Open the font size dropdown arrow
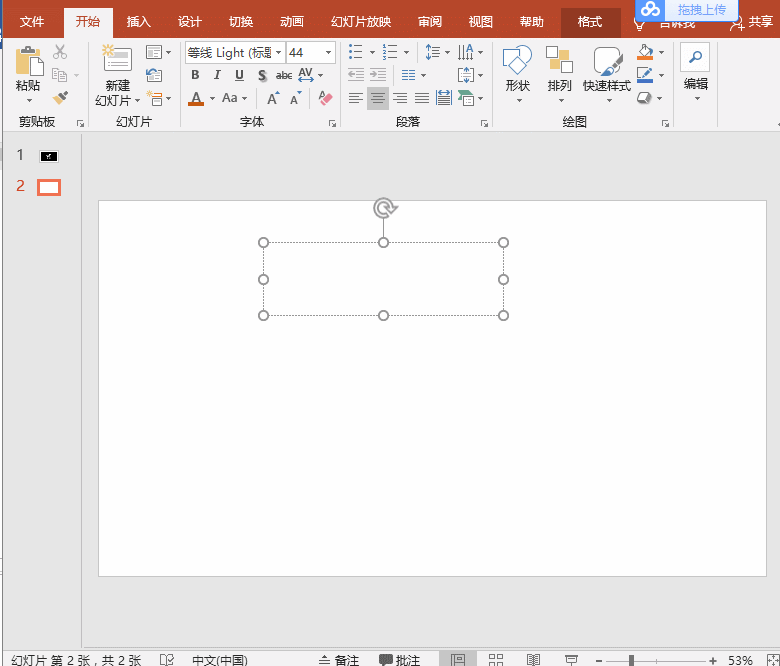The image size is (780, 666). point(328,52)
